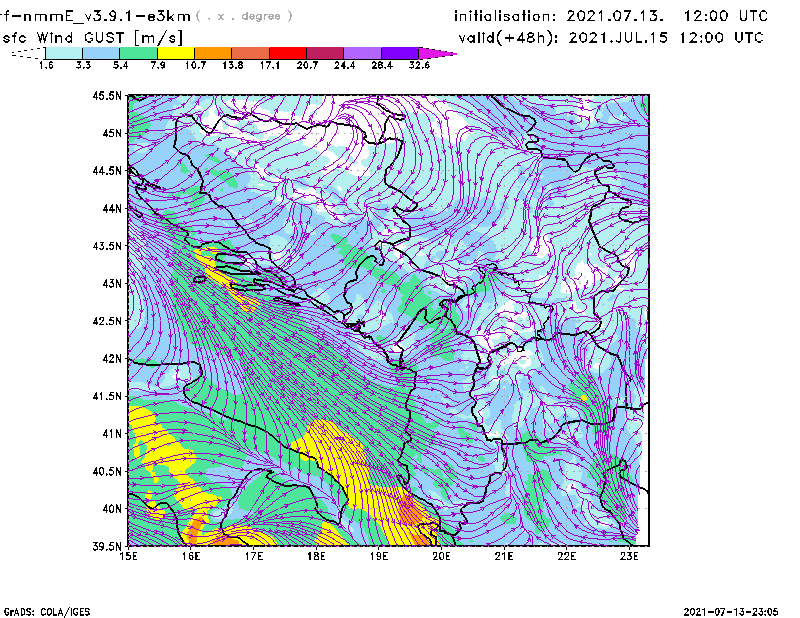Click the 40N latitude label
Screen dimensions: 800x618
tap(112, 509)
